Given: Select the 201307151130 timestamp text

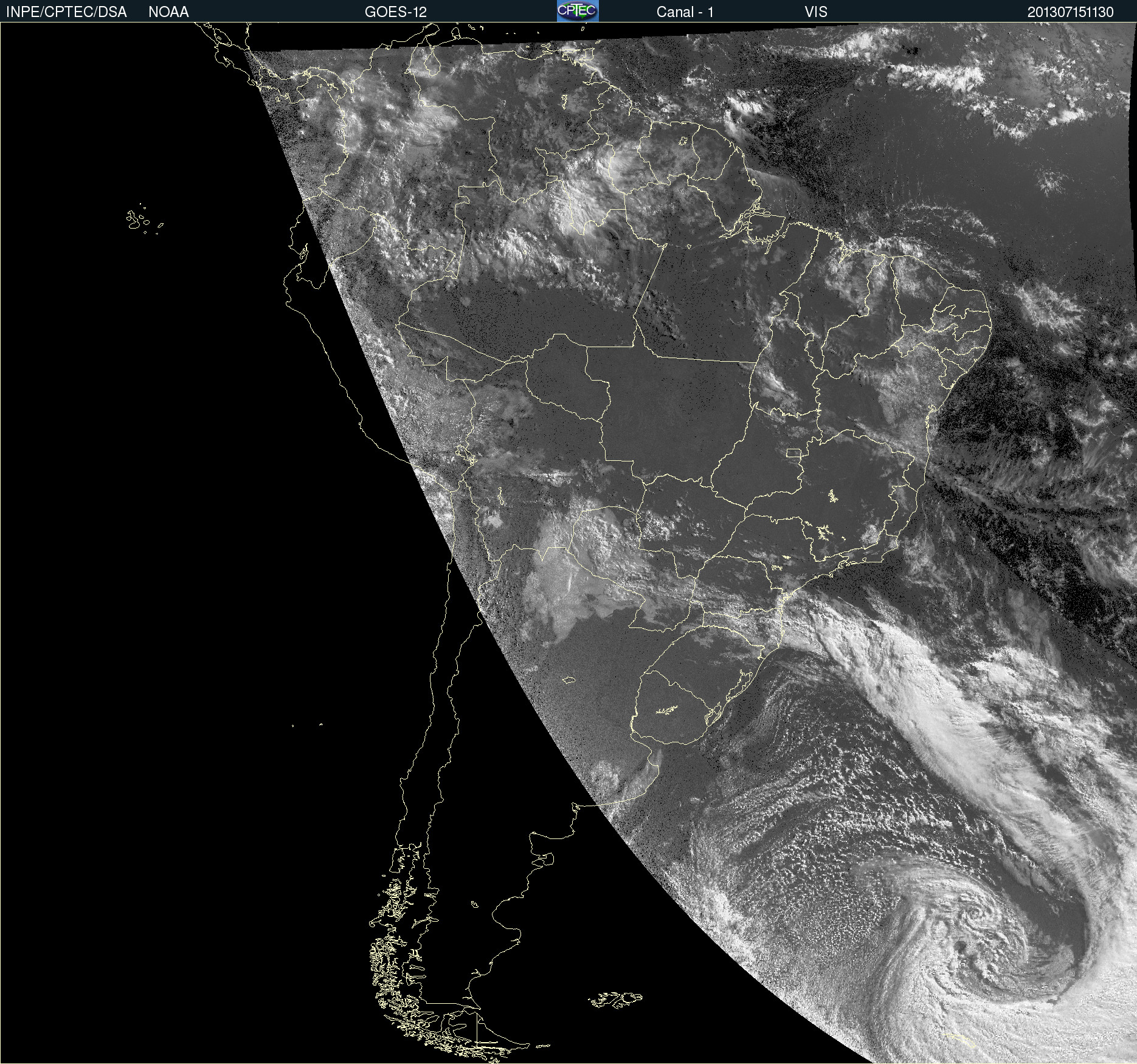Looking at the screenshot, I should (1071, 12).
